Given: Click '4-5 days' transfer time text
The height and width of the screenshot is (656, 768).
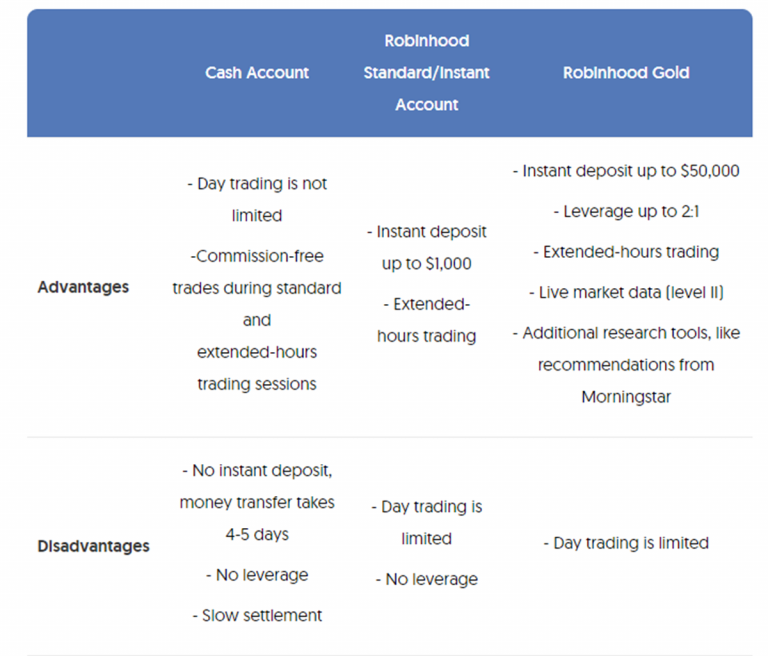Looking at the screenshot, I should click(257, 534).
